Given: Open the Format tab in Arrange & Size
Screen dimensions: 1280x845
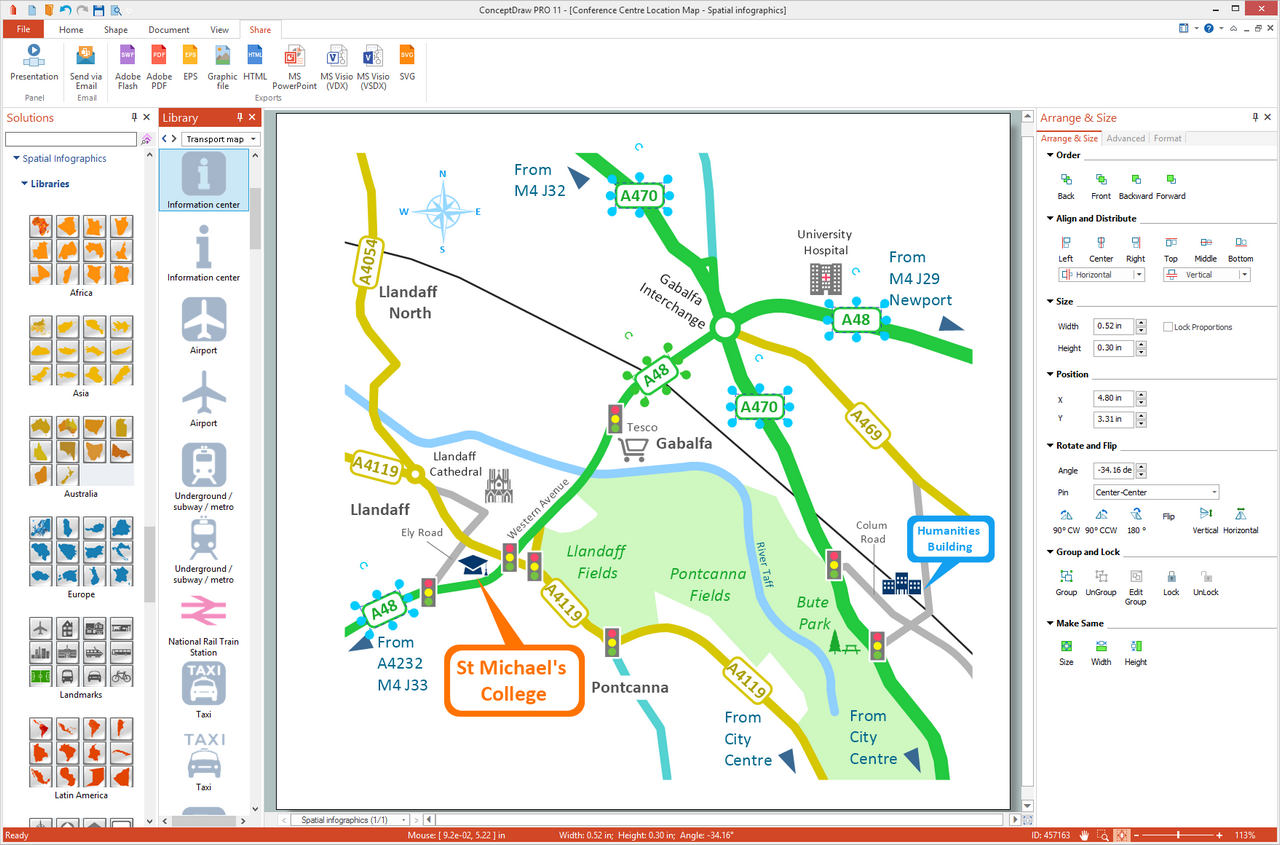Looking at the screenshot, I should pos(1168,139).
